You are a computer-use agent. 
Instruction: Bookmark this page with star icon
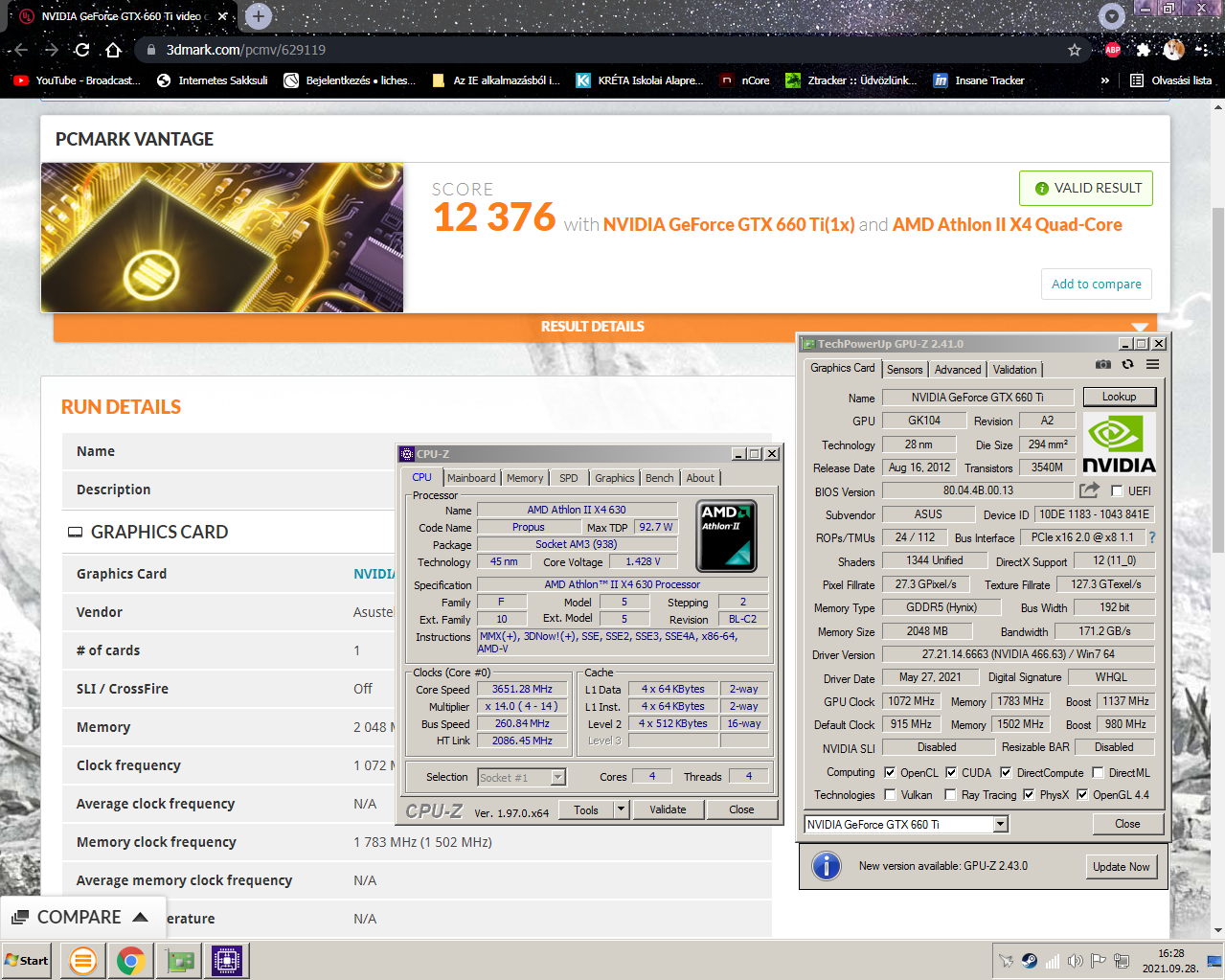(1075, 50)
